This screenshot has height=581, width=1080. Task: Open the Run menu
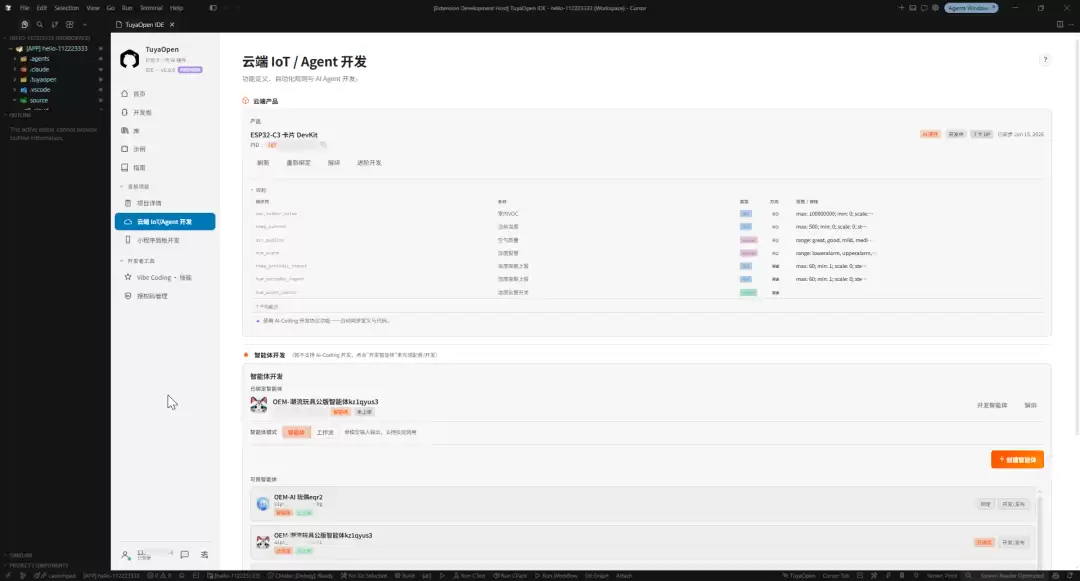[127, 8]
